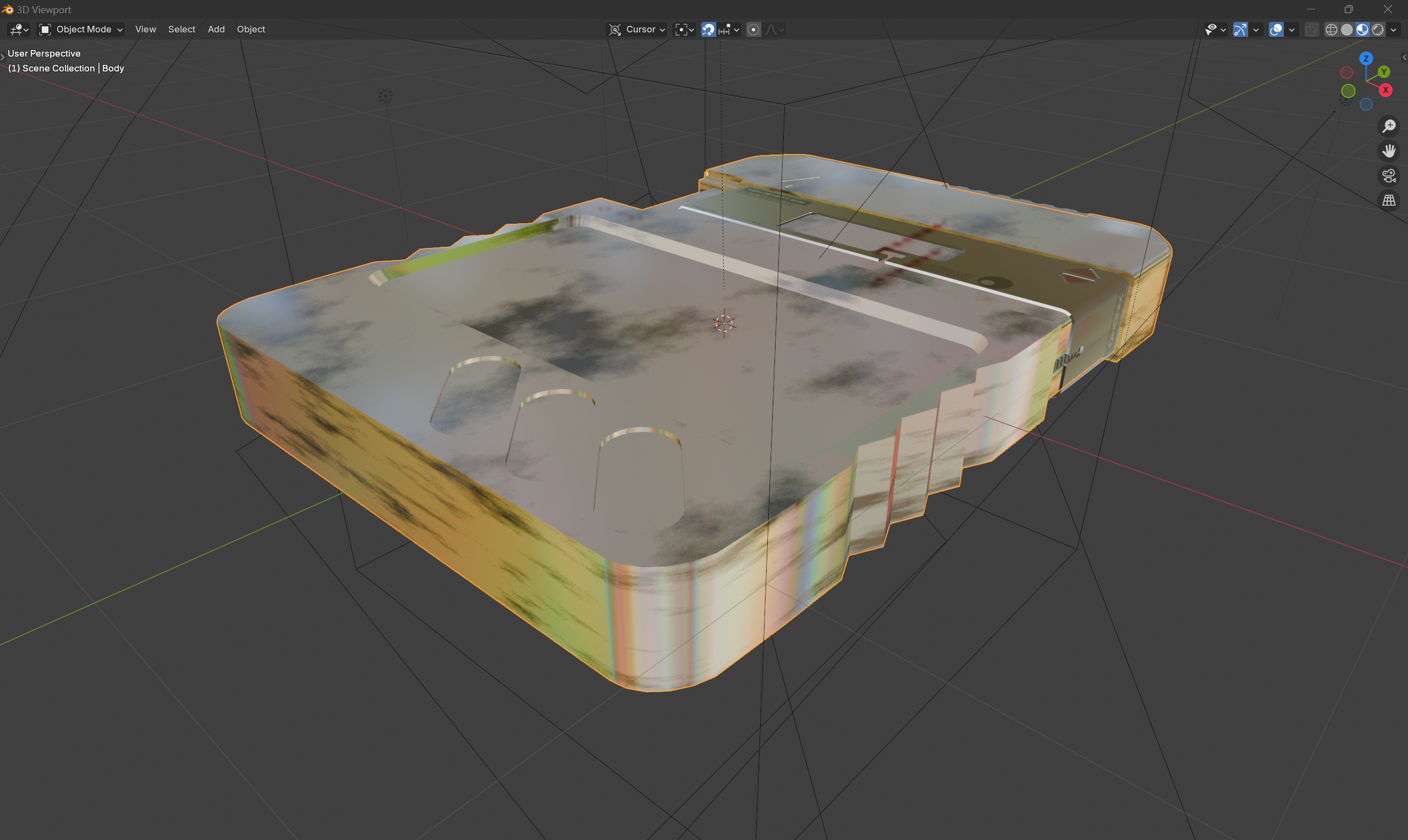Maximize the 3D Viewport window
Image resolution: width=1408 pixels, height=840 pixels.
tap(1349, 9)
